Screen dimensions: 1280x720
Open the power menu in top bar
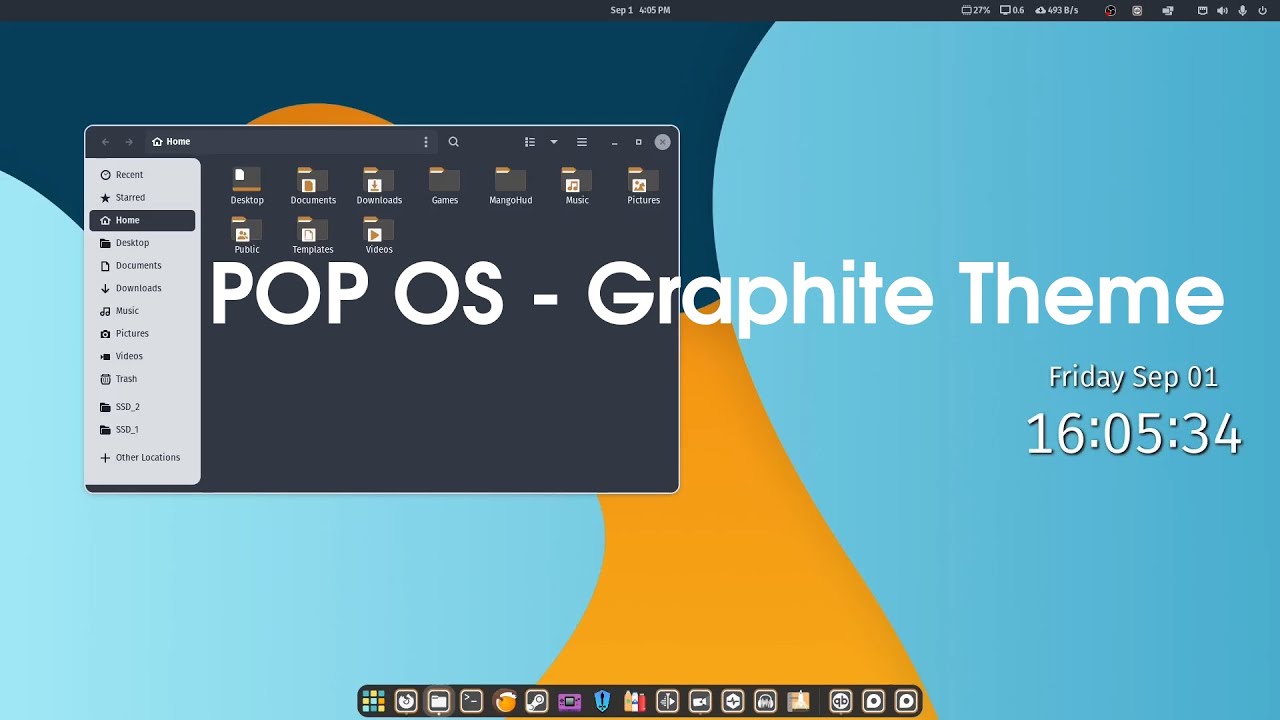click(1262, 10)
